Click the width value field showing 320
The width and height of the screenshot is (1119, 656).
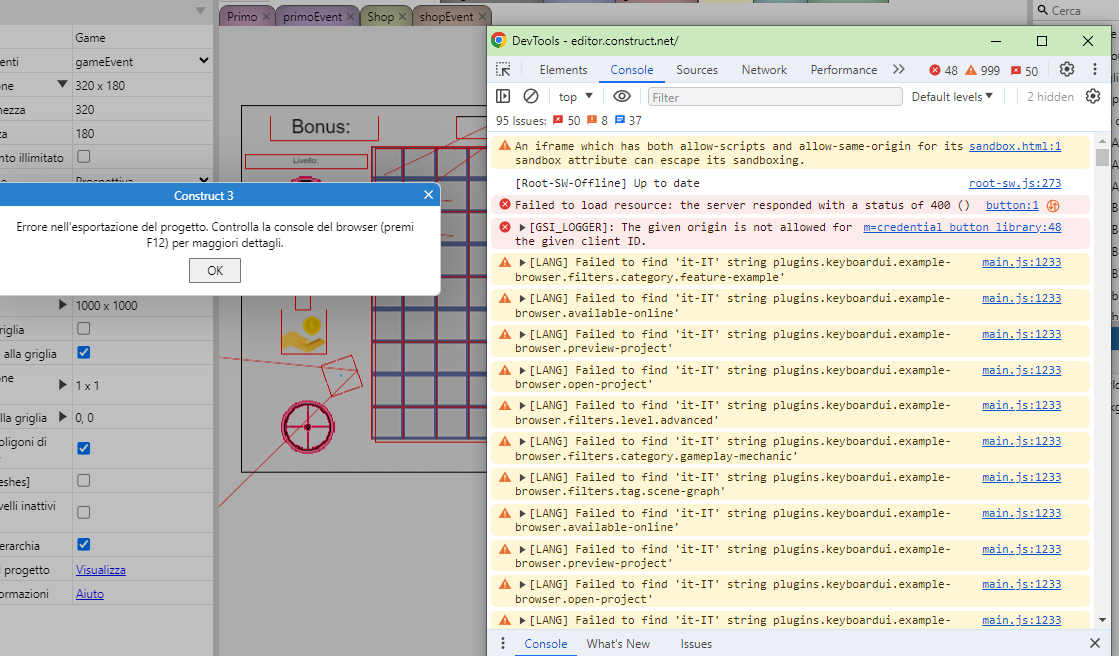point(142,109)
